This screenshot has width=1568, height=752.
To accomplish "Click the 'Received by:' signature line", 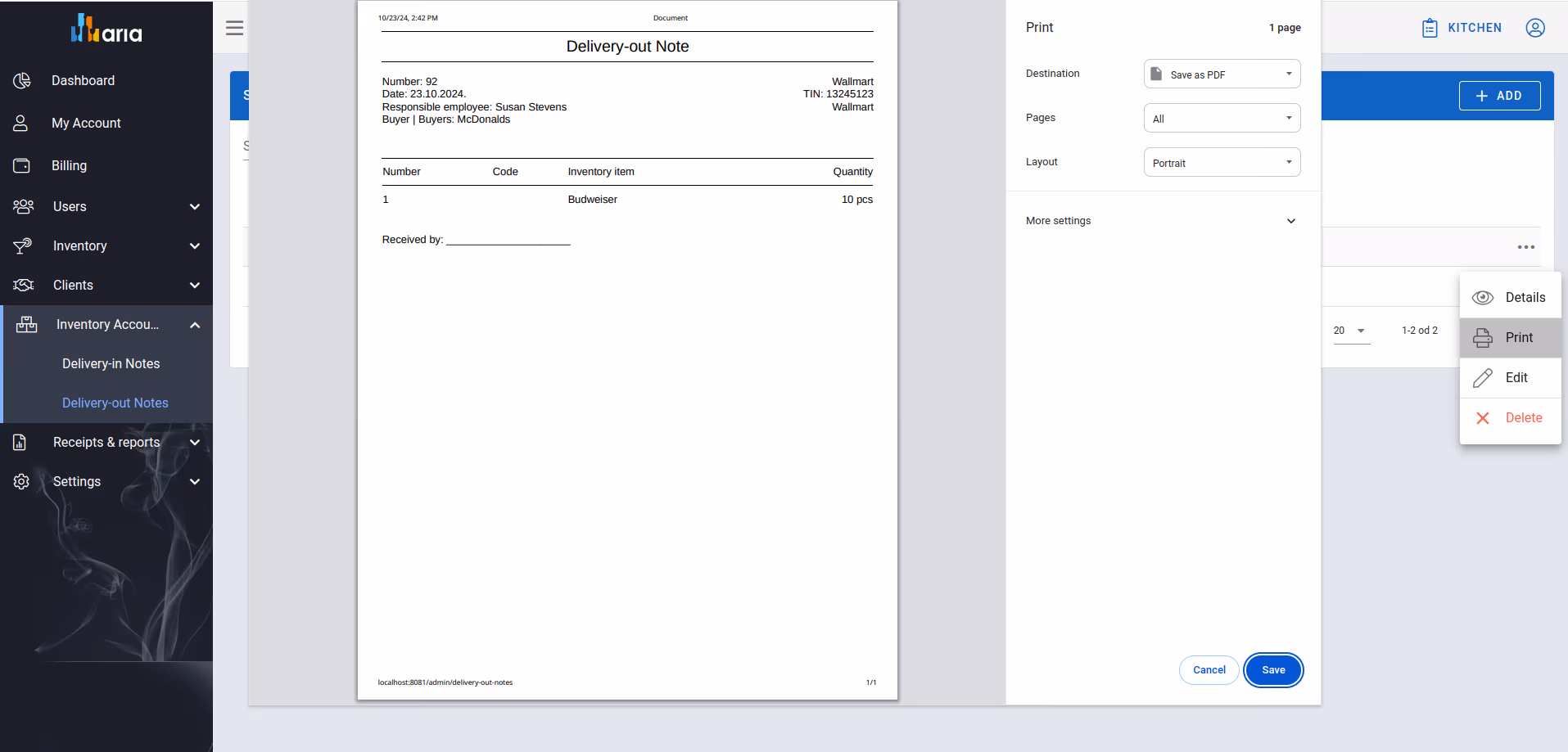I will (x=476, y=240).
